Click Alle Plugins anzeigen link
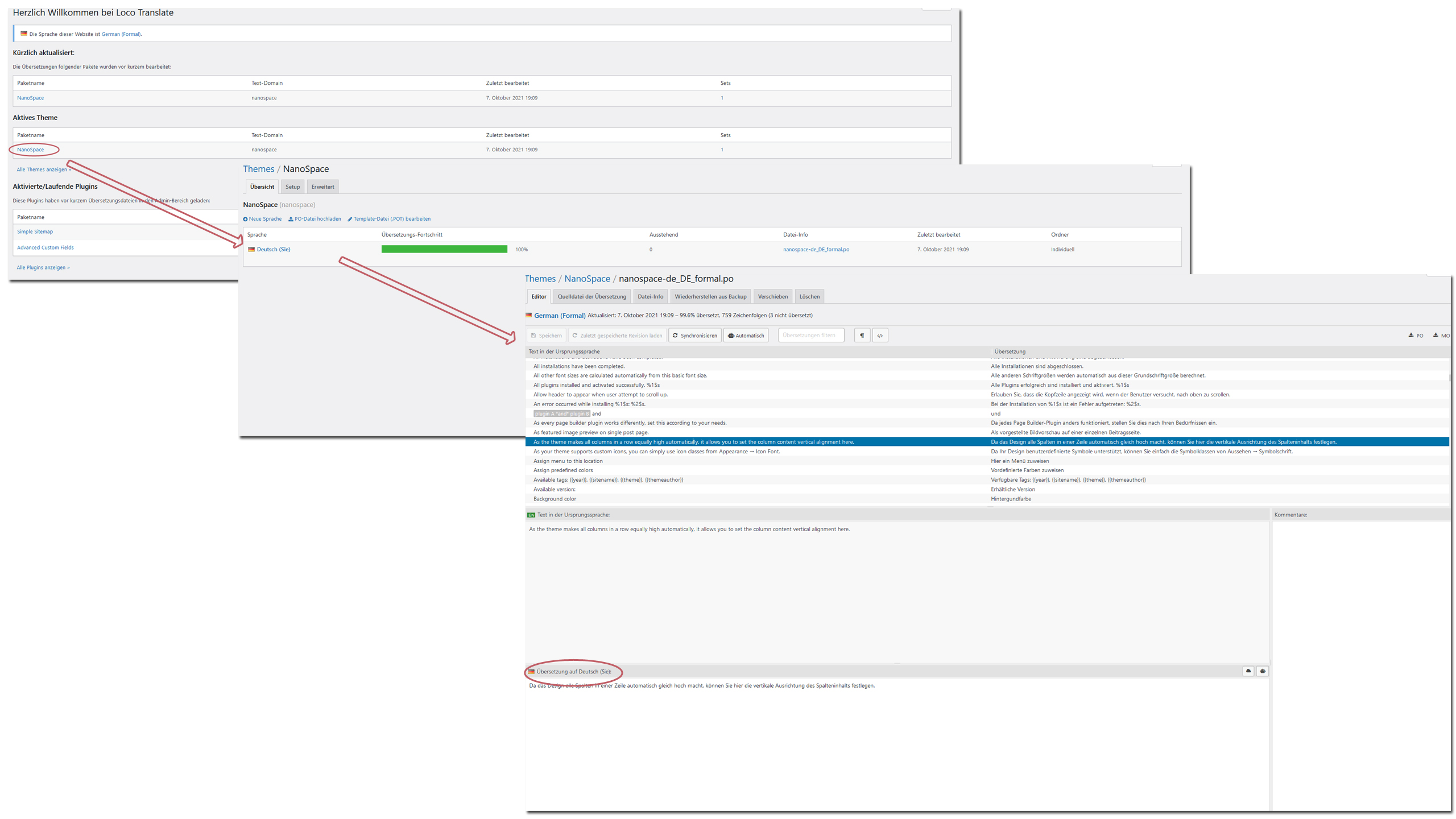 (x=43, y=267)
